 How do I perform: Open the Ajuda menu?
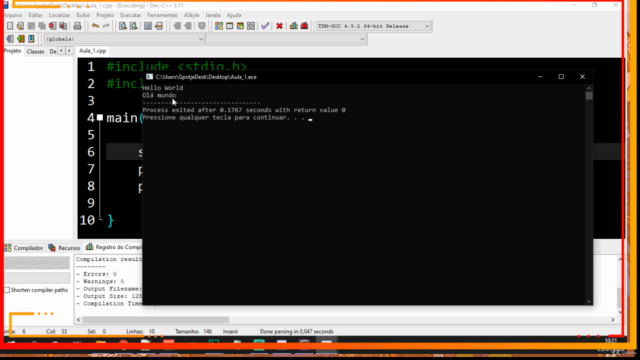tap(234, 15)
